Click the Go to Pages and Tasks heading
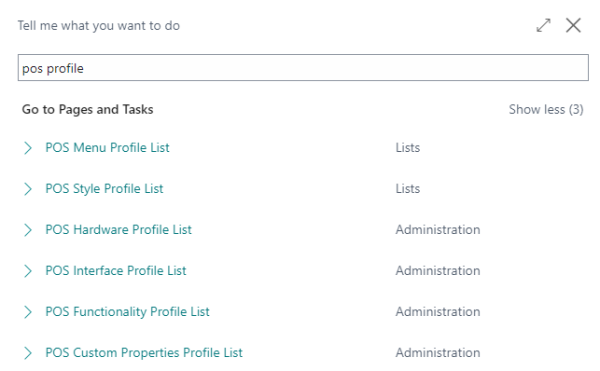 pyautogui.click(x=88, y=109)
